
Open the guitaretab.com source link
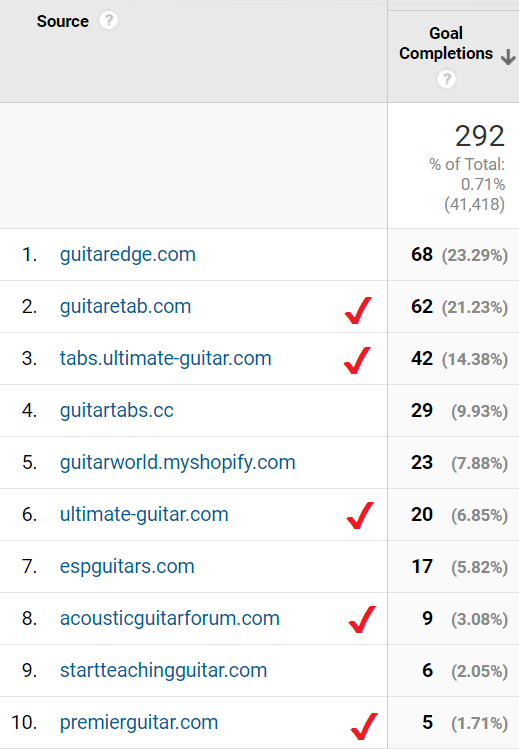125,307
